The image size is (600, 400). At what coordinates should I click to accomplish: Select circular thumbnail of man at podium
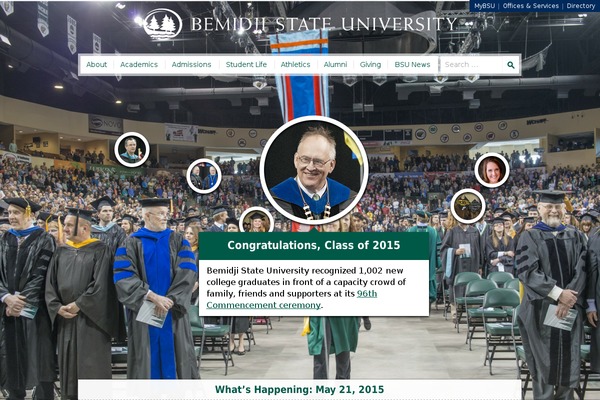point(132,150)
